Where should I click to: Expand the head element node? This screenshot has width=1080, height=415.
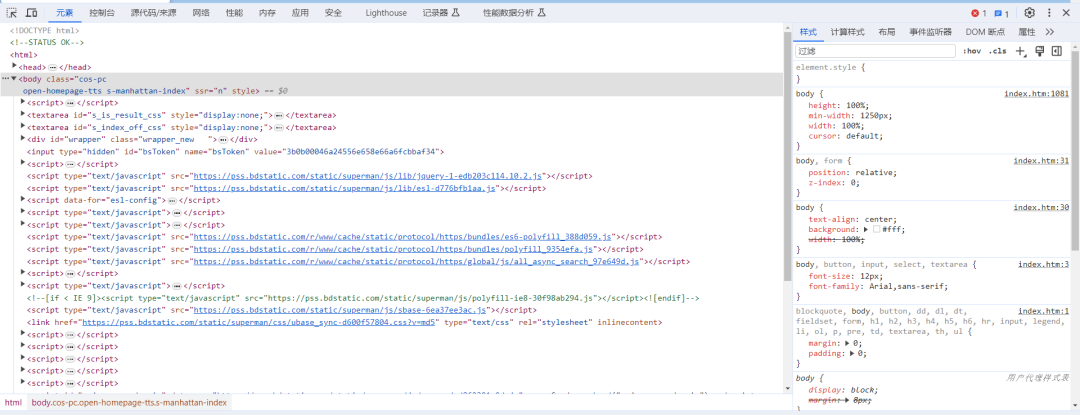click(15, 66)
